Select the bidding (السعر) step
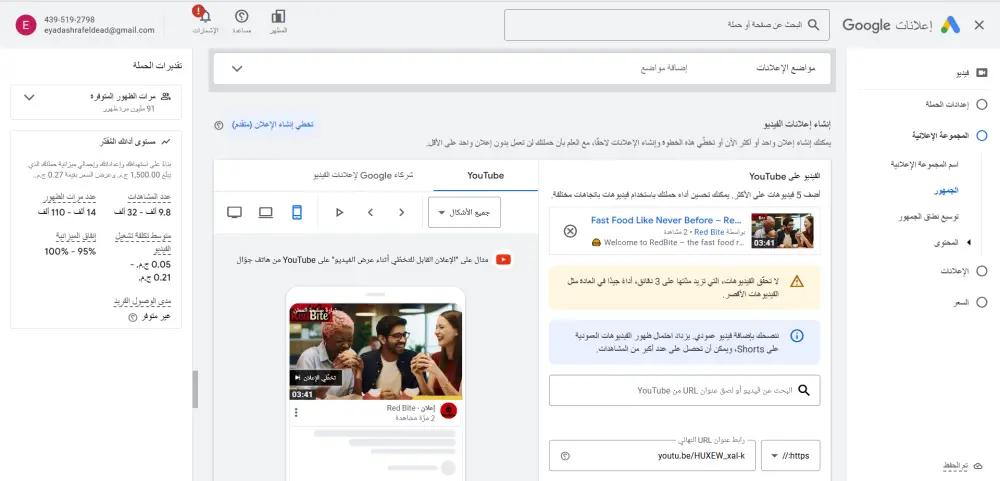The image size is (1000, 481). (x=982, y=302)
